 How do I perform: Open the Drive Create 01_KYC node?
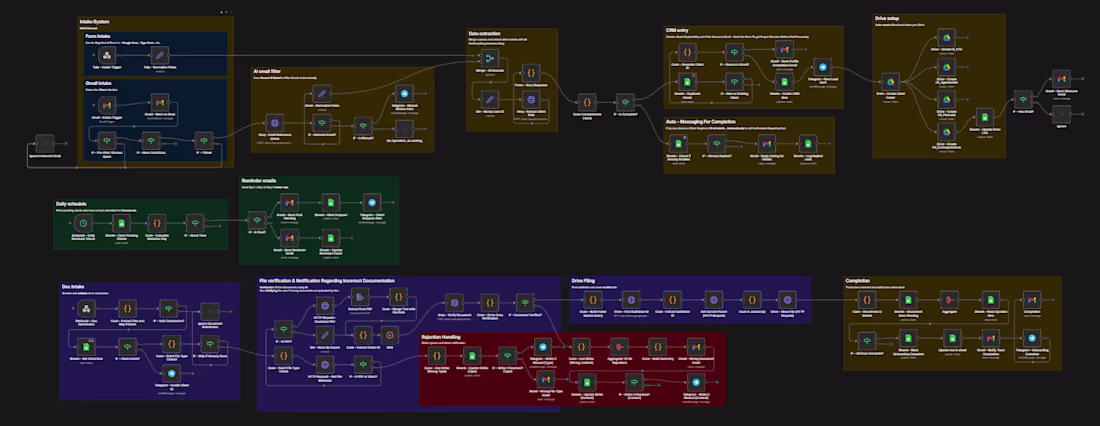coord(946,39)
